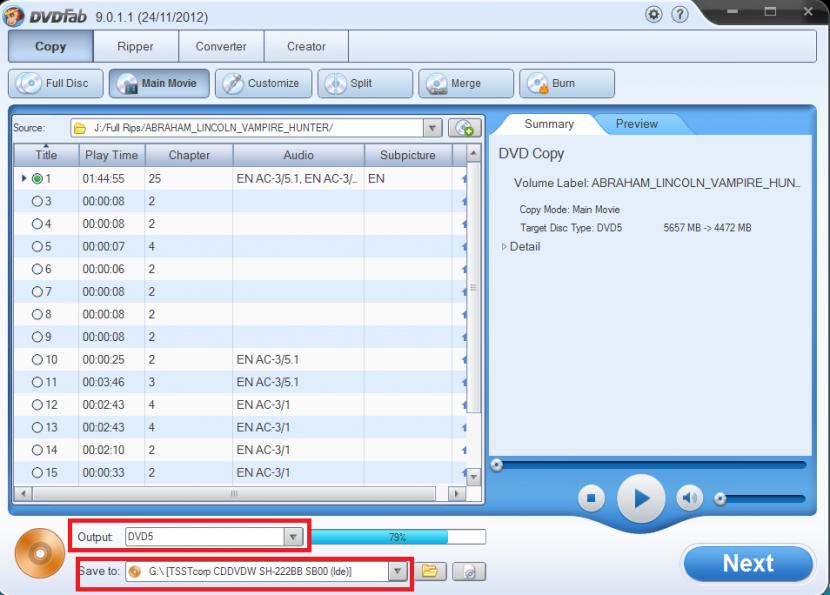Viewport: 830px width, 595px height.
Task: Switch to the Ripper tab
Action: tap(135, 46)
